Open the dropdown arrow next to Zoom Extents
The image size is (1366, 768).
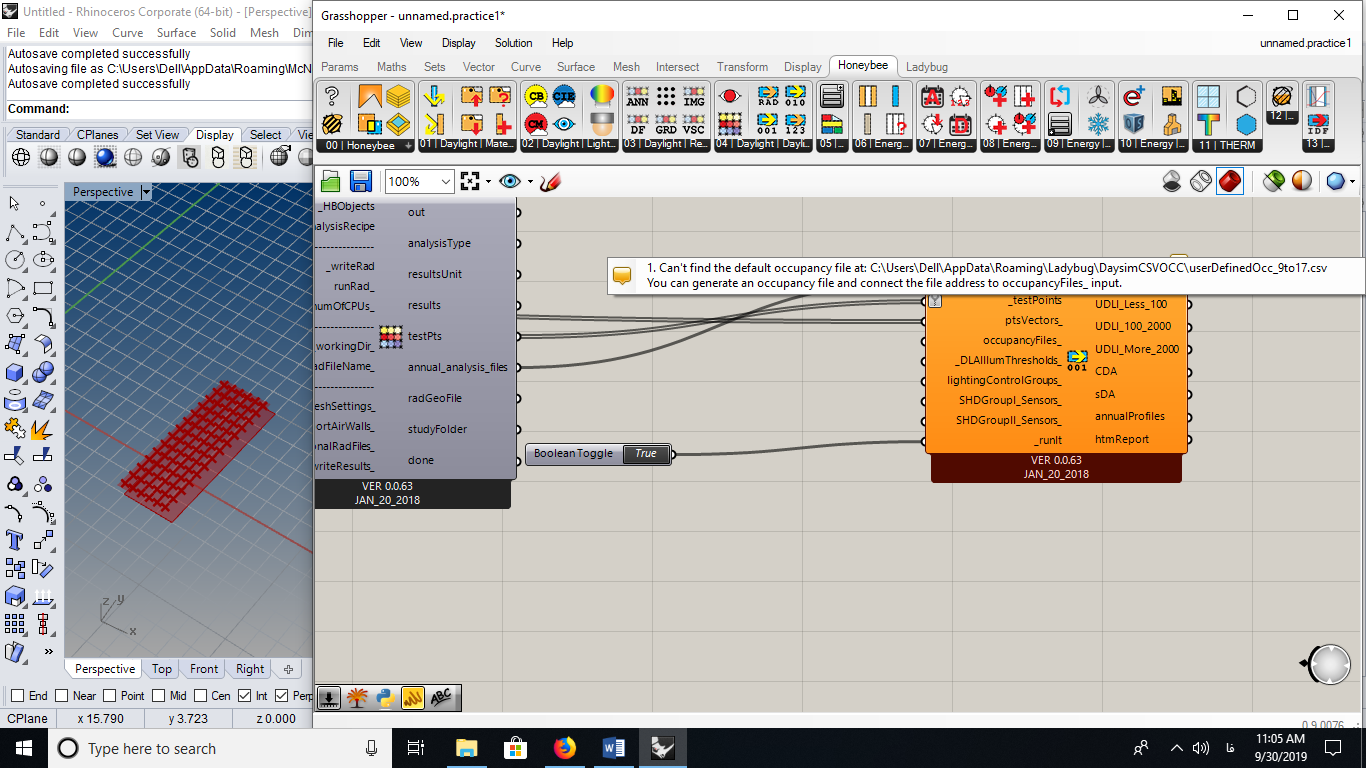coord(488,182)
